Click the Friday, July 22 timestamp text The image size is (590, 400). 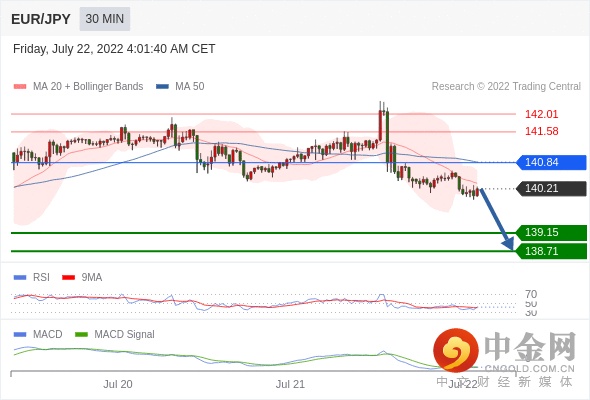coord(114,49)
